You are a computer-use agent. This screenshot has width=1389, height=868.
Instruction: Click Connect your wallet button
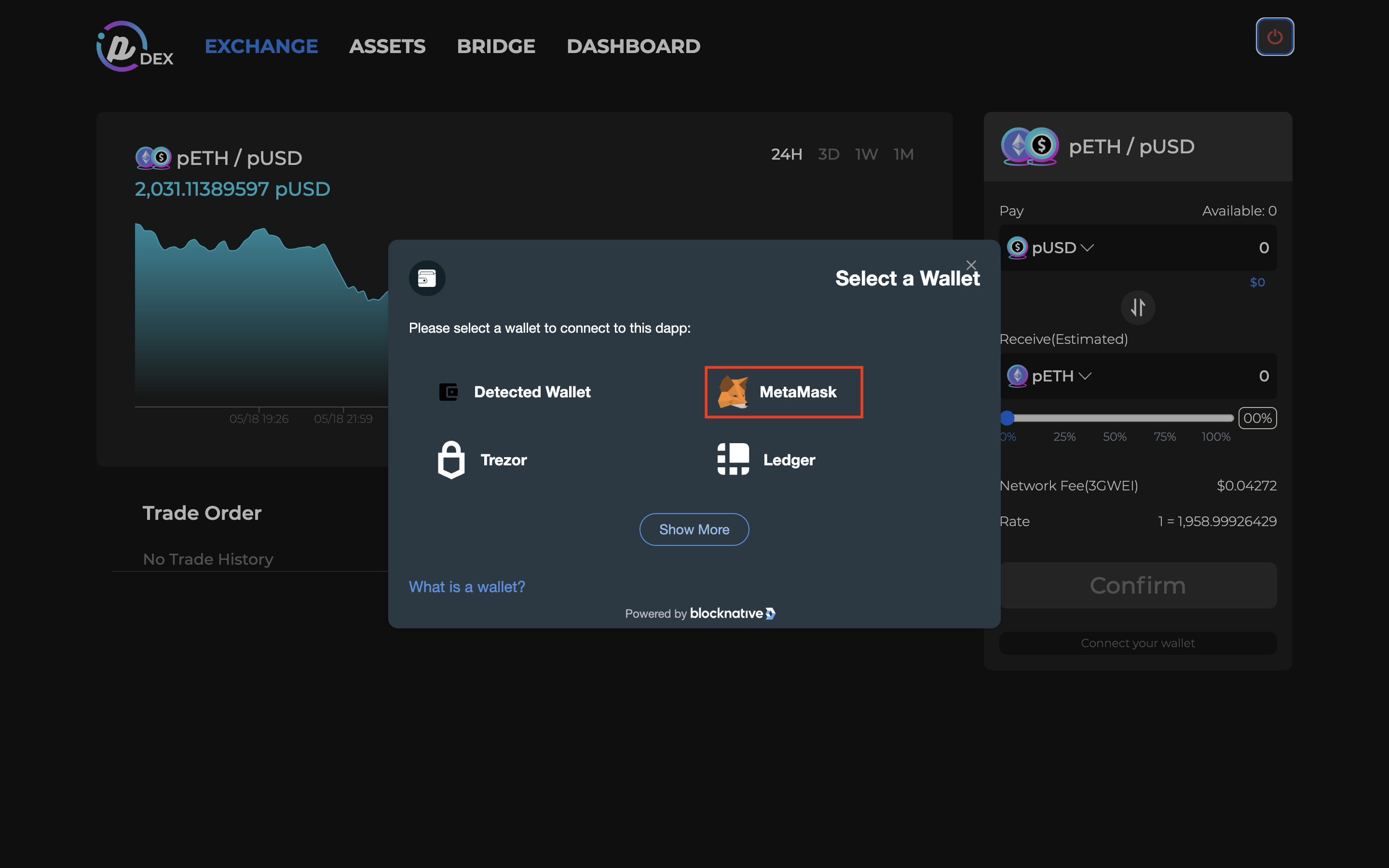pyautogui.click(x=1138, y=643)
